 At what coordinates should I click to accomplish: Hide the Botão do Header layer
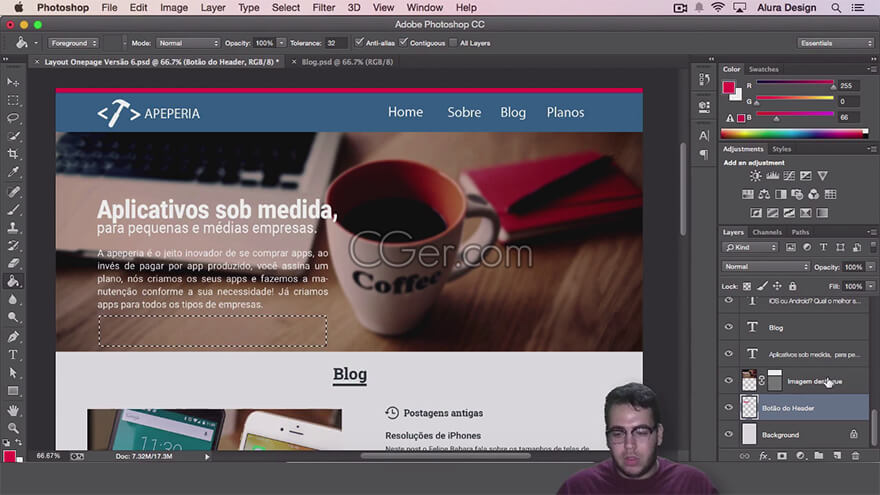728,407
